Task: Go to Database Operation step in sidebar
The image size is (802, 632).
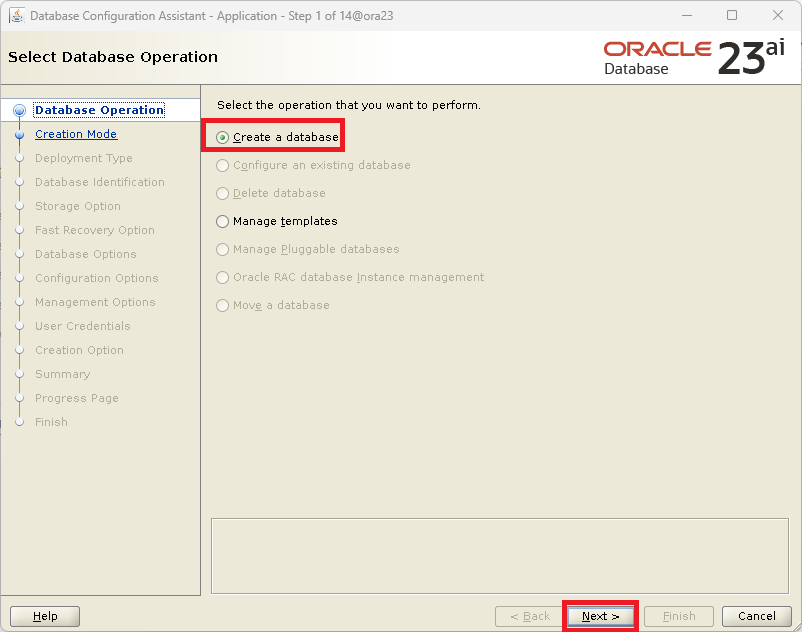Action: click(100, 110)
